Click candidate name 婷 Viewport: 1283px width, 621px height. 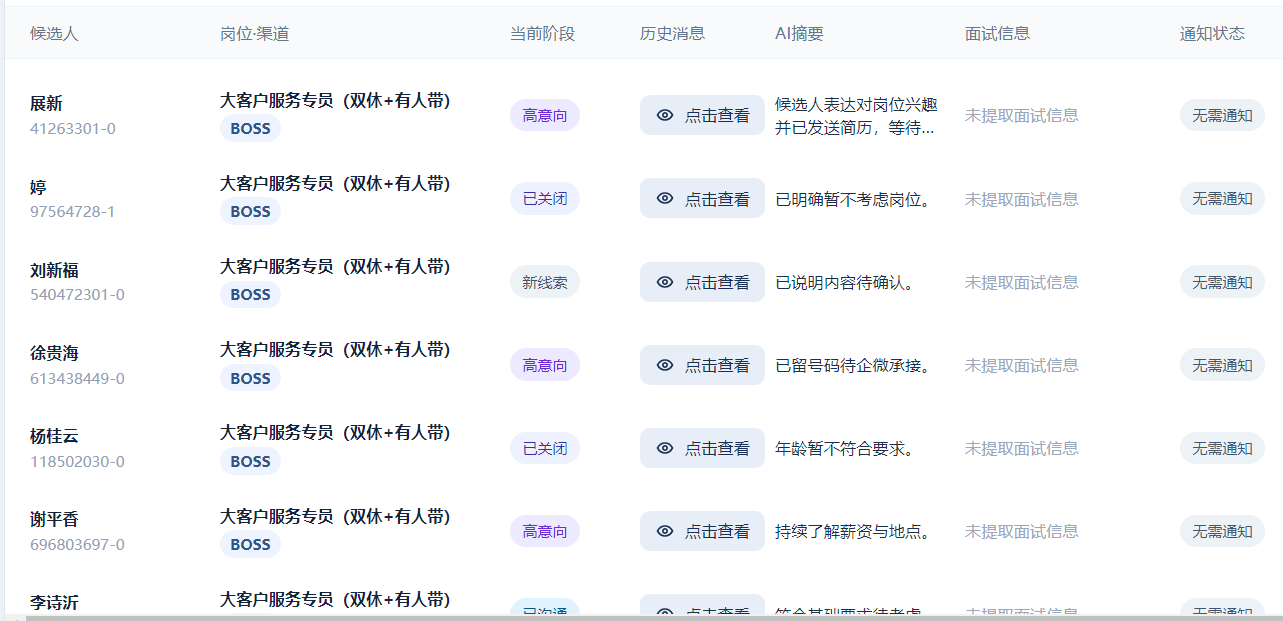pos(38,187)
